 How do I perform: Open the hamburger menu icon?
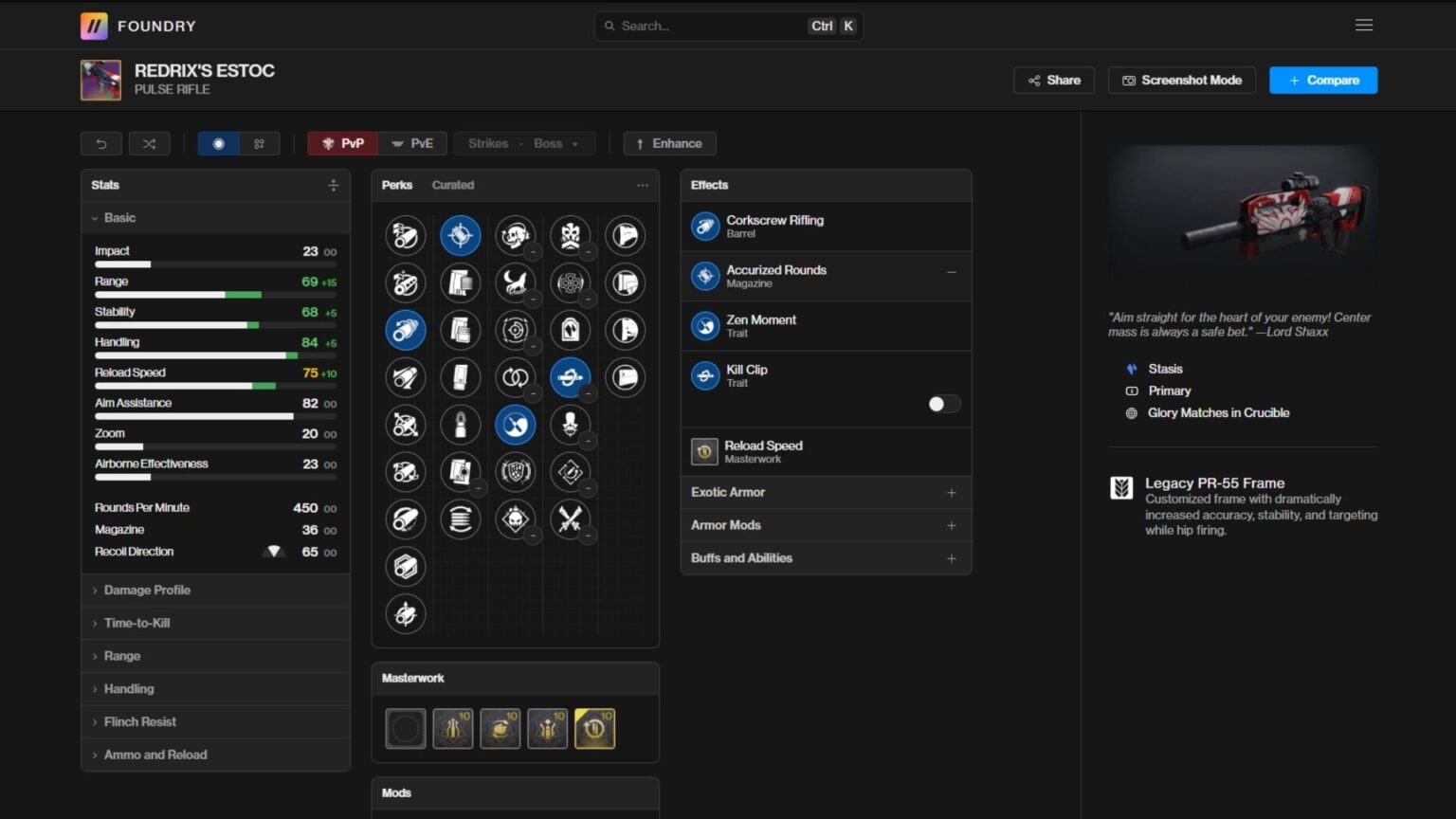point(1363,26)
